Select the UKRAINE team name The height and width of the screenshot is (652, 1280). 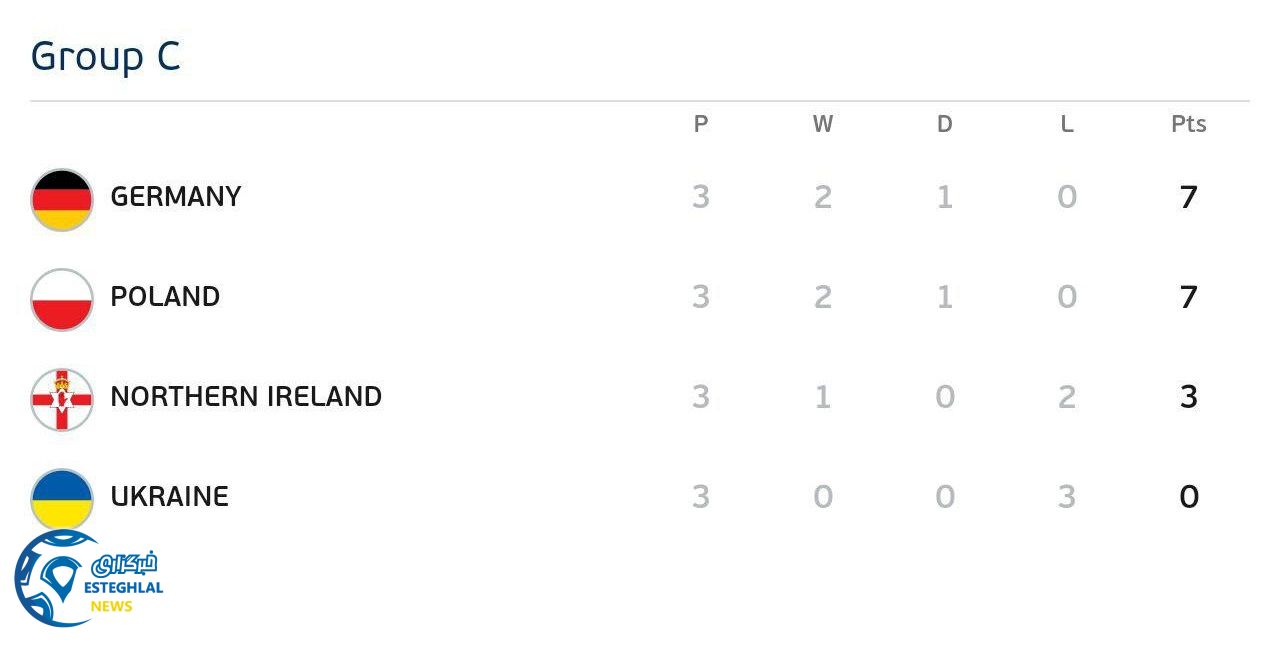170,497
